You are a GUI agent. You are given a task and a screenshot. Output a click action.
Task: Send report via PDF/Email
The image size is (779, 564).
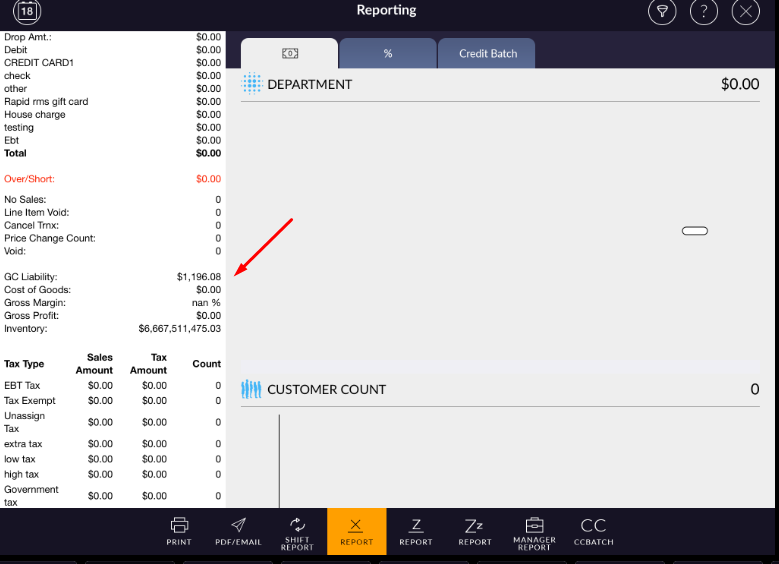coord(238,531)
